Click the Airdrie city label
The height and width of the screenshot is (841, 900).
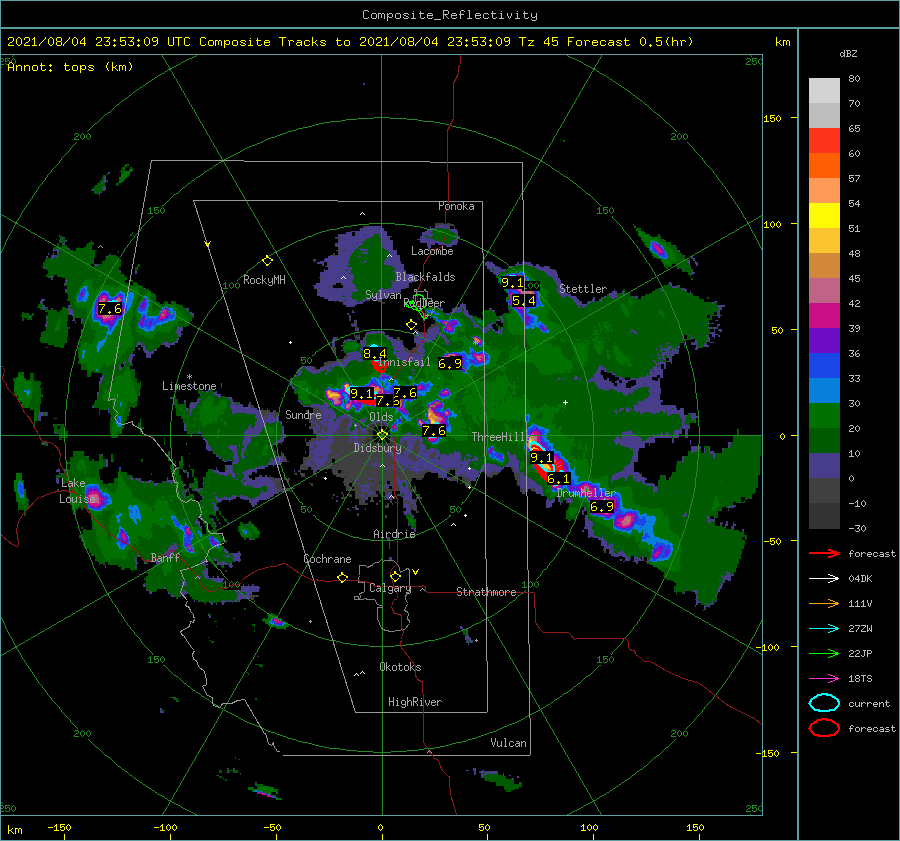pyautogui.click(x=394, y=534)
